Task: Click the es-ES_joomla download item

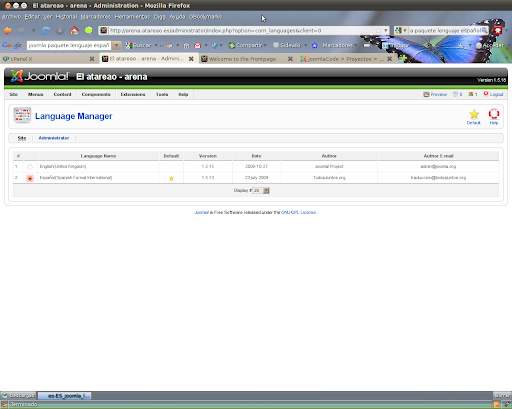Action: 64,396
